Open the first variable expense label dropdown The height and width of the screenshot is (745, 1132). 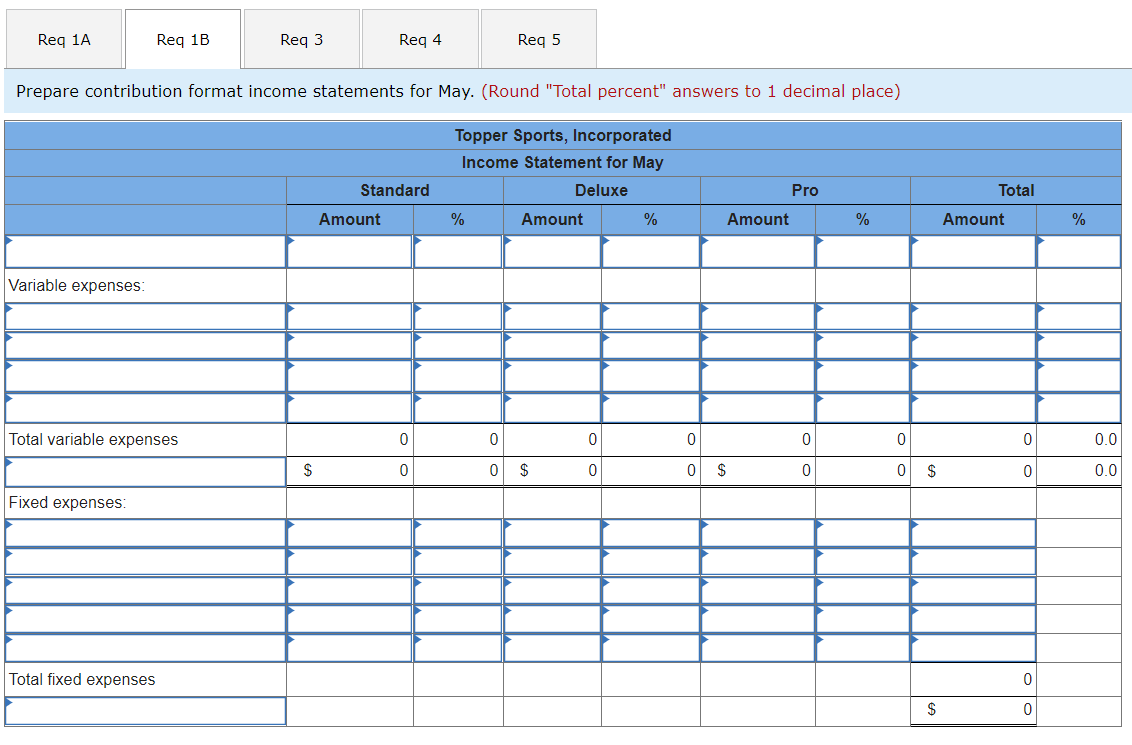click(146, 317)
